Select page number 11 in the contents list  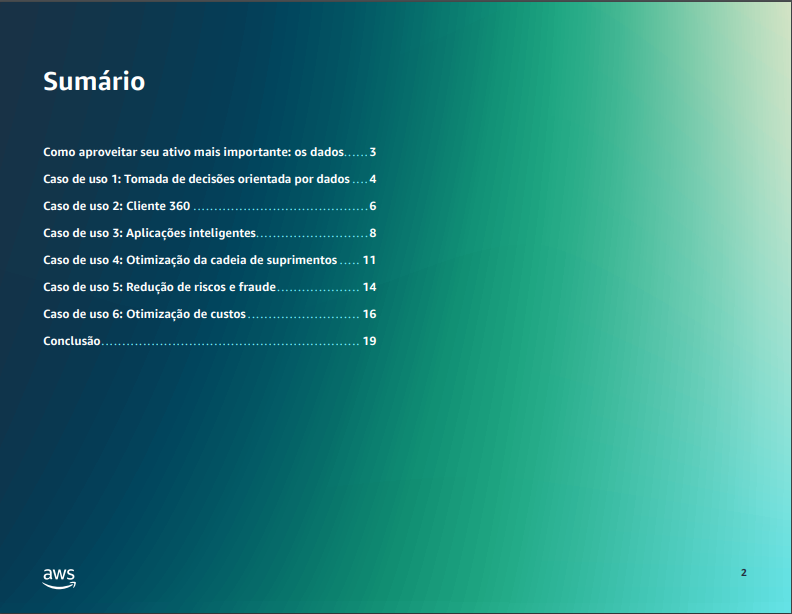pos(369,260)
